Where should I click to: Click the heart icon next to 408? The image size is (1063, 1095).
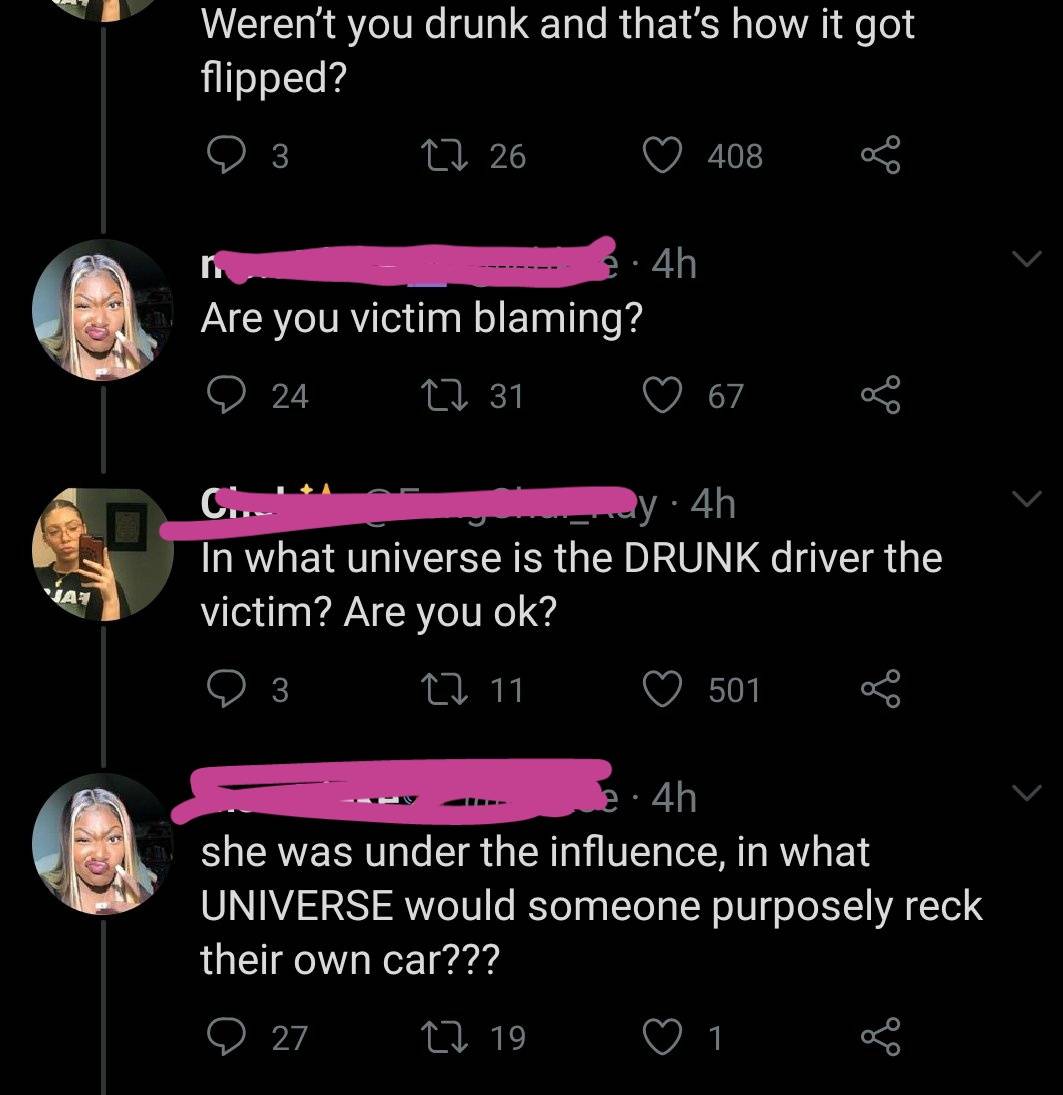point(665,154)
